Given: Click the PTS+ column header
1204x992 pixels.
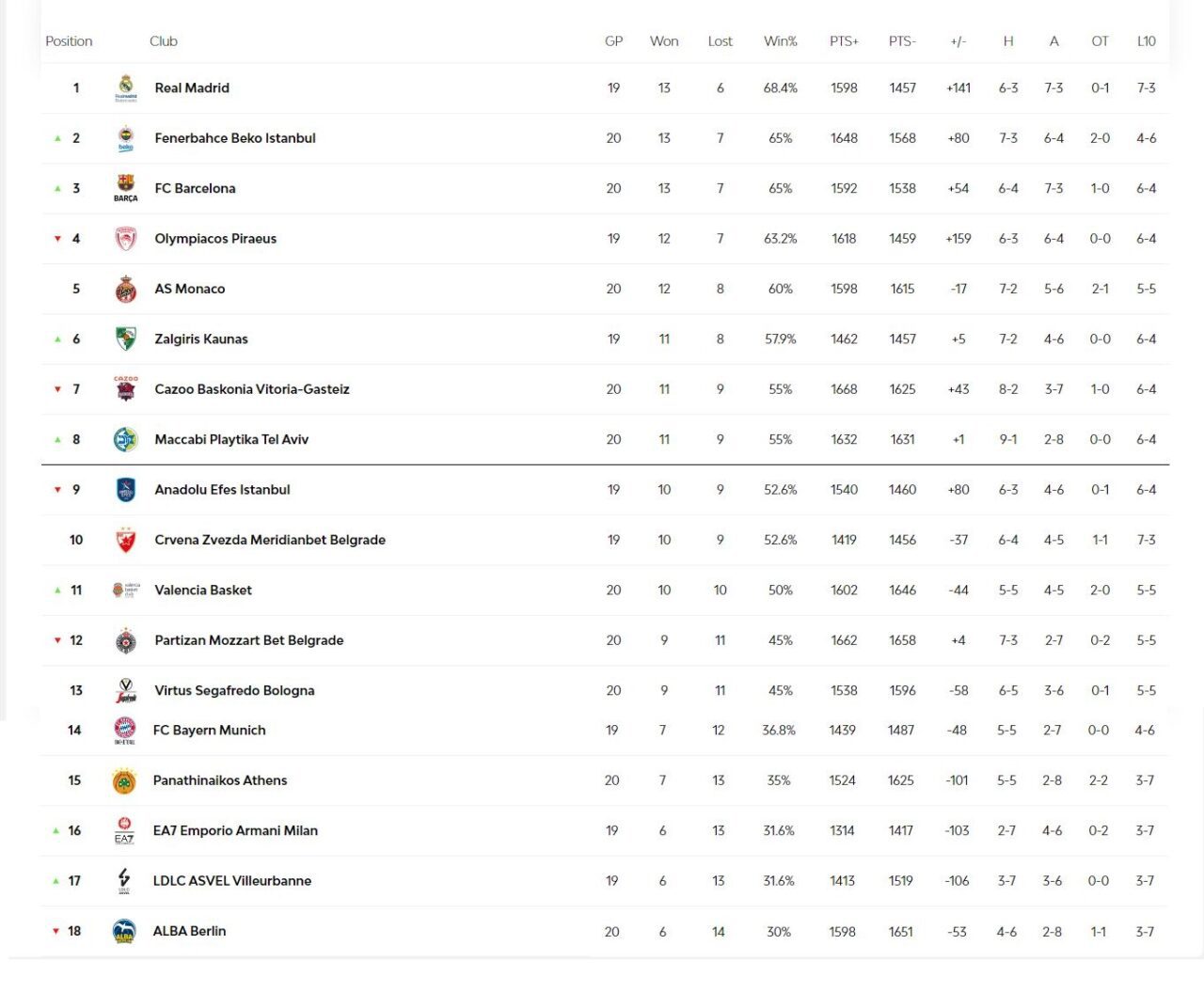Looking at the screenshot, I should coord(844,41).
